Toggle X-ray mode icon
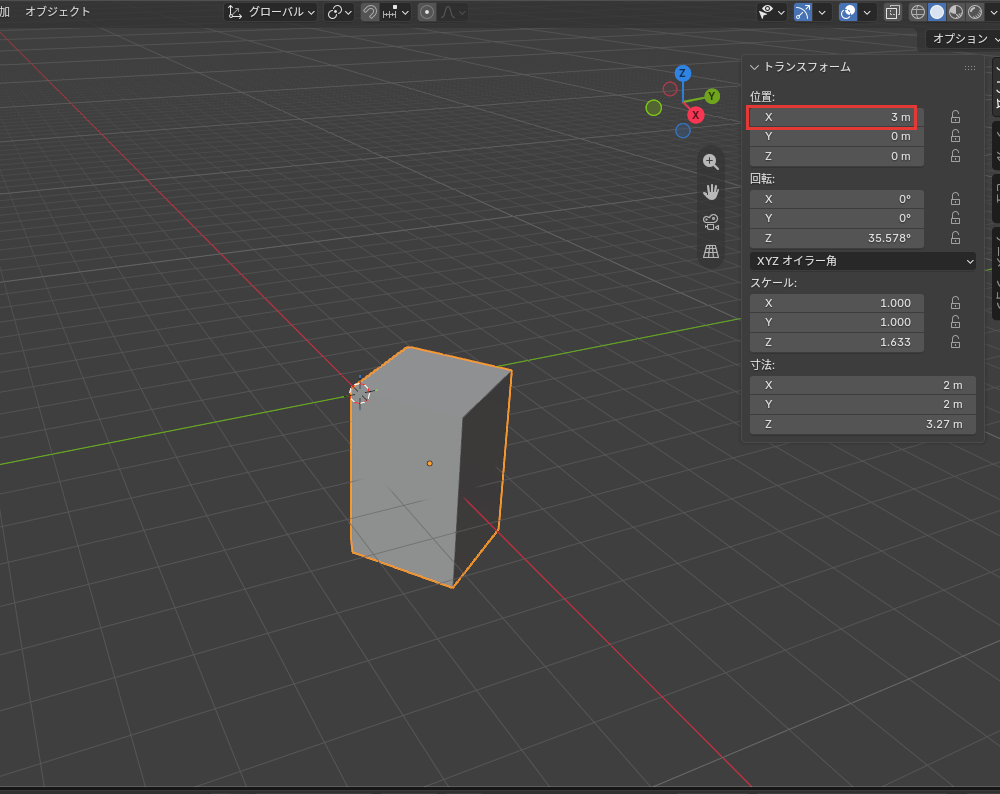1000x794 pixels. coord(892,12)
